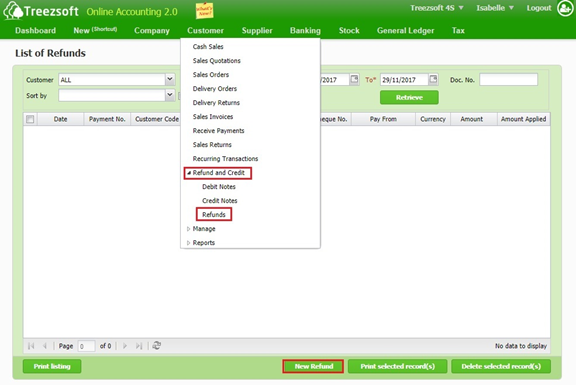576x385 pixels.
Task: Select Recurring Transactions menu entry
Action: click(226, 159)
